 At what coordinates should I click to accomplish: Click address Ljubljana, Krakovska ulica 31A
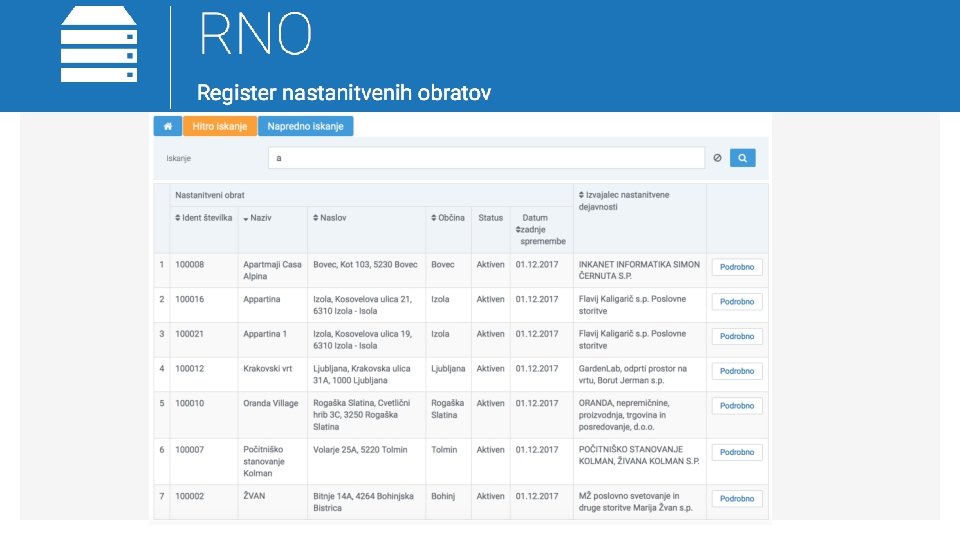tap(362, 375)
